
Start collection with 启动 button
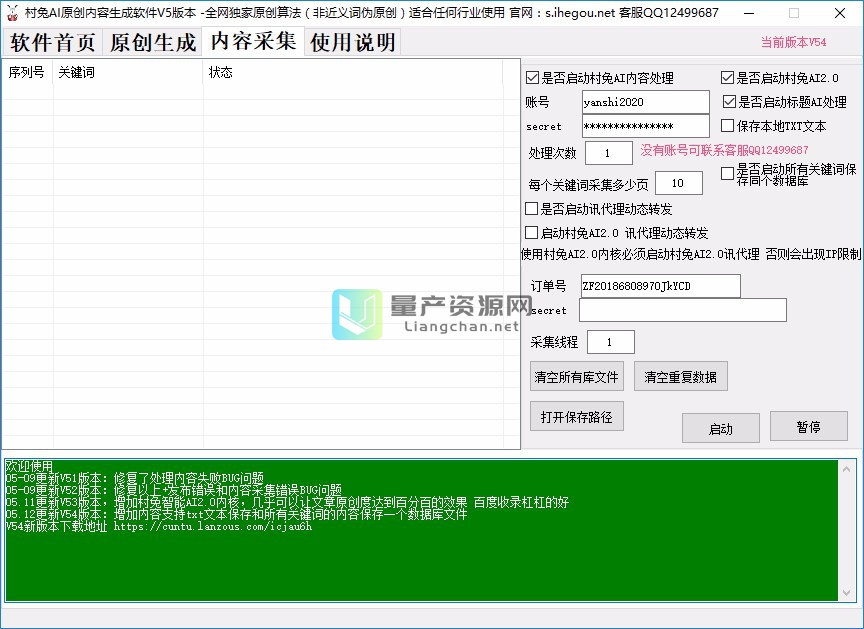coord(721,428)
